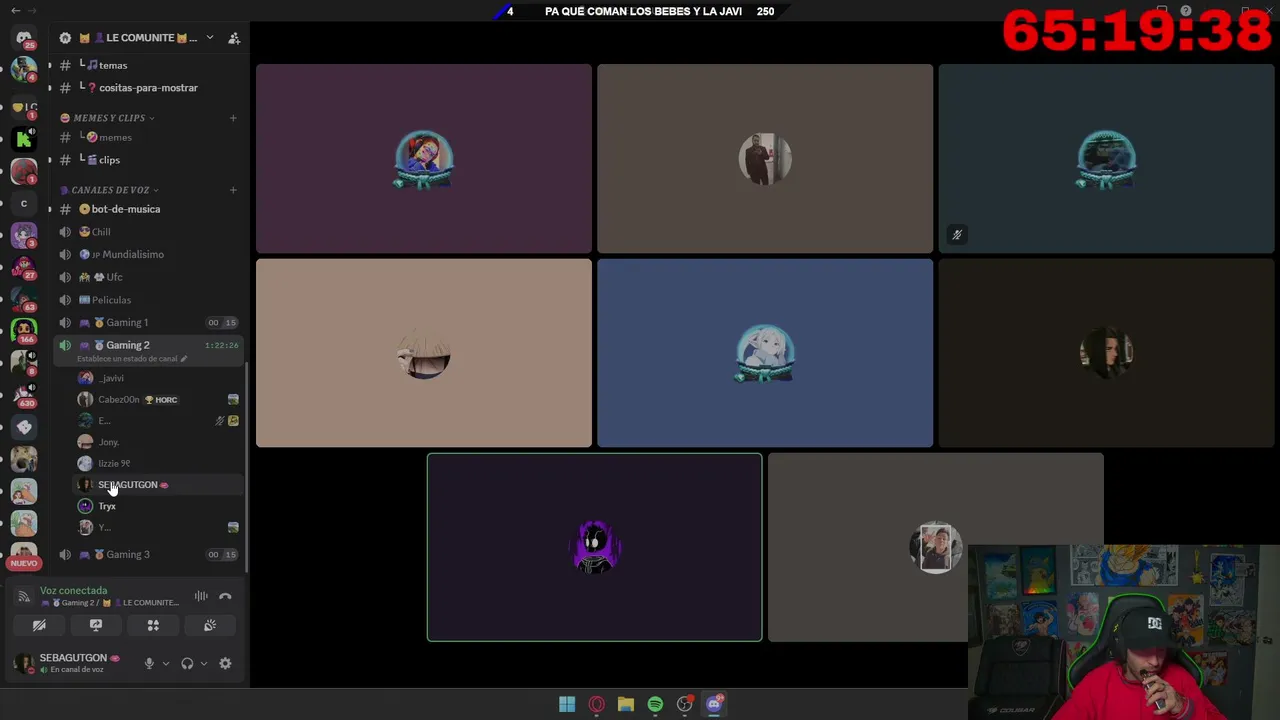
Task: Open the server settings gear next to LE COMUNITE
Action: point(65,38)
